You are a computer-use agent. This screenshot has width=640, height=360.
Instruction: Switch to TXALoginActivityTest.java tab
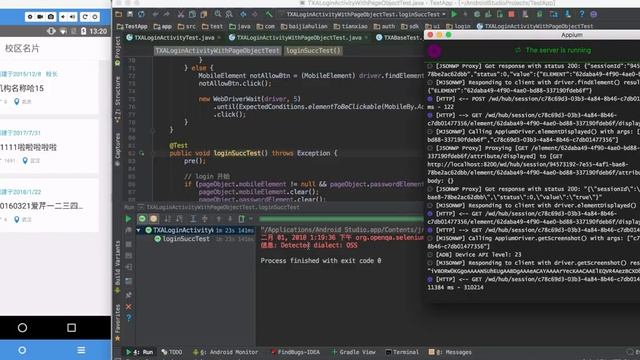click(x=174, y=38)
